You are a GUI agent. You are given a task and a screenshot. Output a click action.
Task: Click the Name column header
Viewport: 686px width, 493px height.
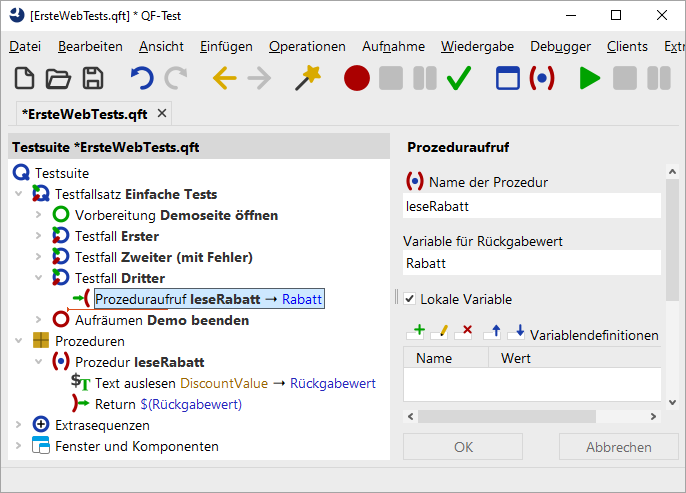click(446, 358)
